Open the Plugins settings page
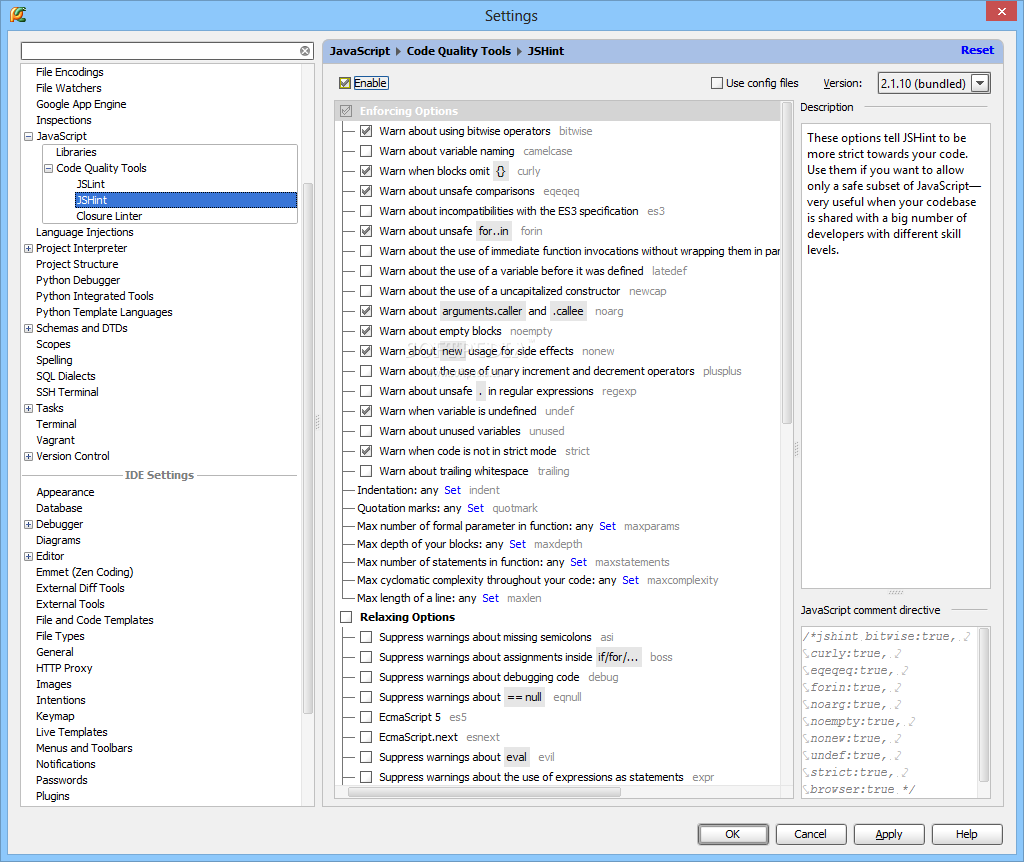 point(52,796)
